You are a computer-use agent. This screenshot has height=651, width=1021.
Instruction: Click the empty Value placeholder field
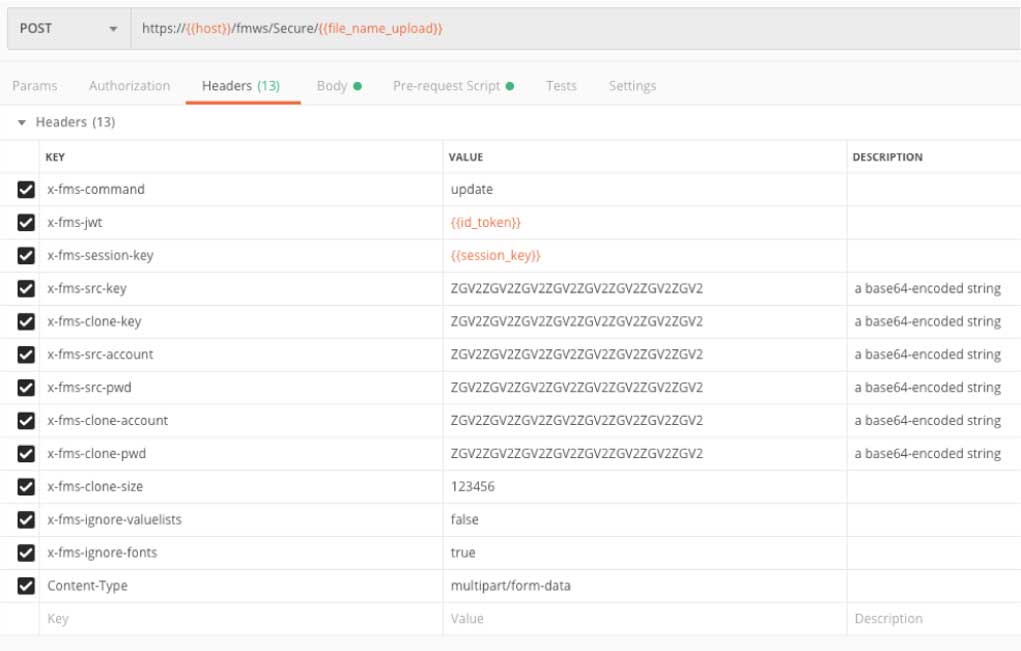coord(645,619)
